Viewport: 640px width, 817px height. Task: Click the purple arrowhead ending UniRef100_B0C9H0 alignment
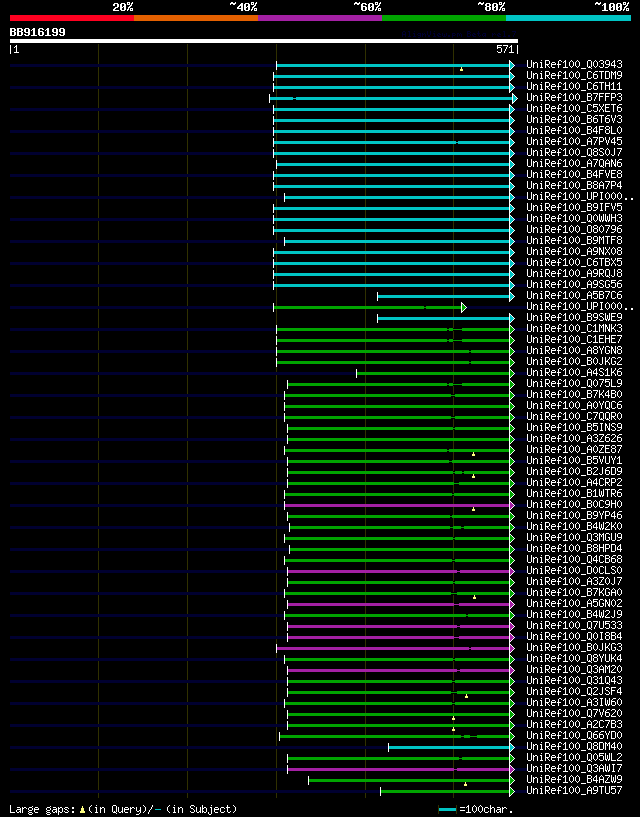click(x=512, y=505)
